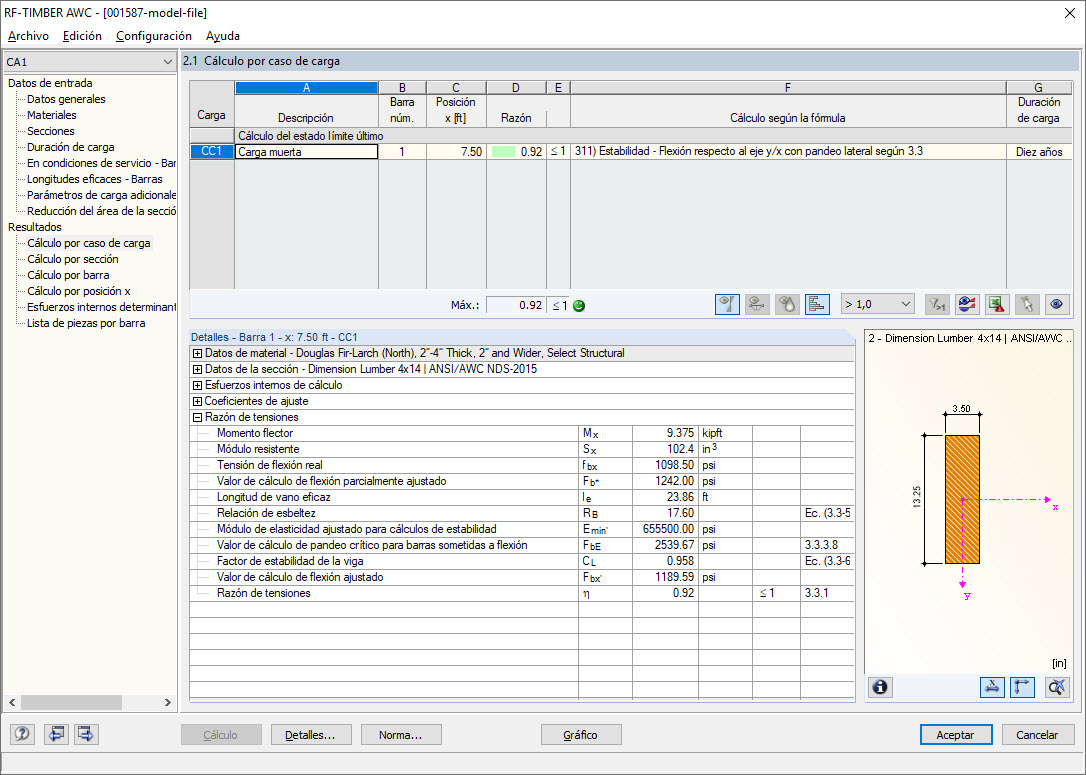Go to next window arrow icon

coord(86,734)
